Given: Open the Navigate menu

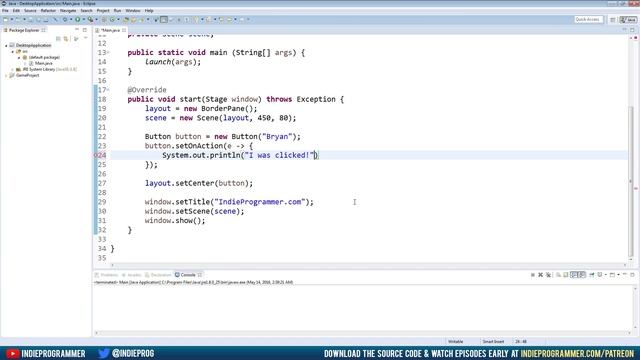Looking at the screenshot, I should pos(68,11).
